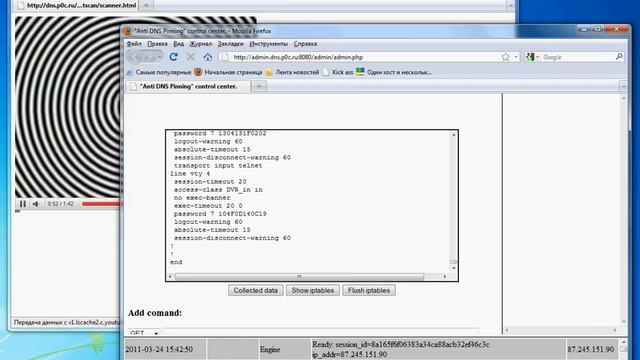This screenshot has height=360, width=640.
Task: Click the stop loading X icon
Action: point(191,57)
